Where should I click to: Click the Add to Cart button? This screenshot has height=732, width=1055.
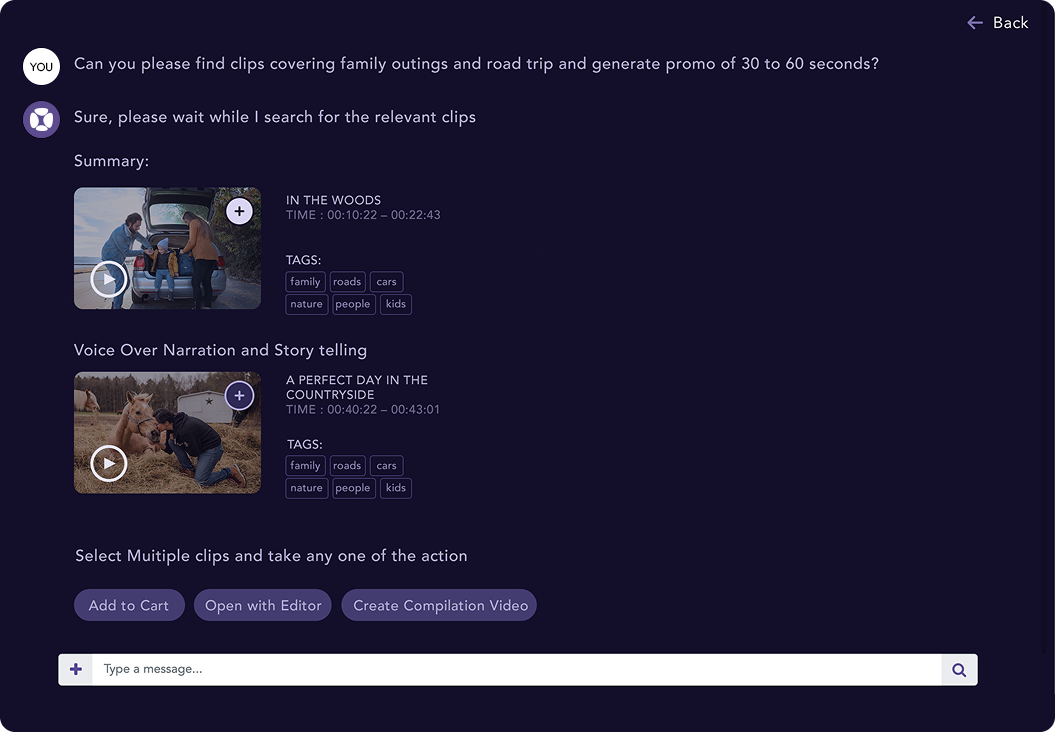(x=129, y=605)
